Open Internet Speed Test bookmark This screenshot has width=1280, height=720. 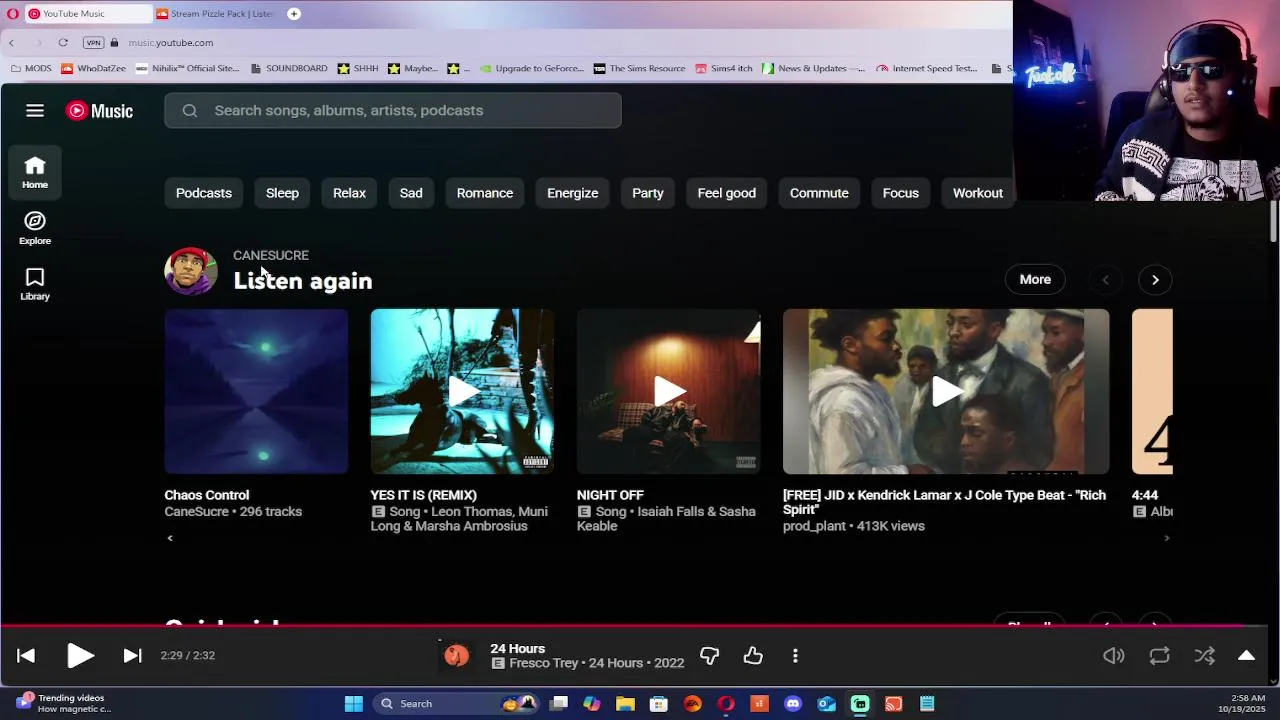[926, 69]
